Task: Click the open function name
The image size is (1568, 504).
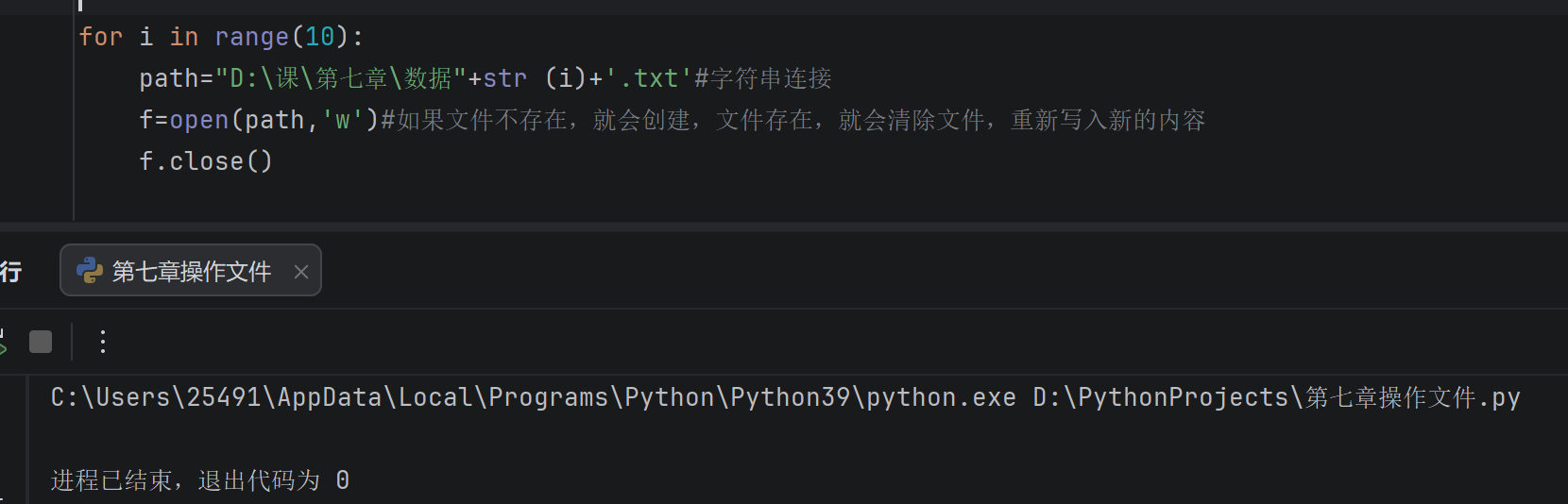Action: pyautogui.click(x=199, y=120)
